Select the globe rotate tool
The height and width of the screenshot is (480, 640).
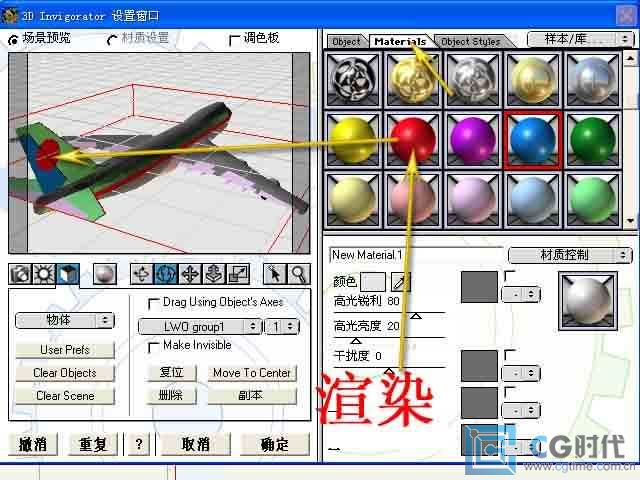click(x=166, y=274)
